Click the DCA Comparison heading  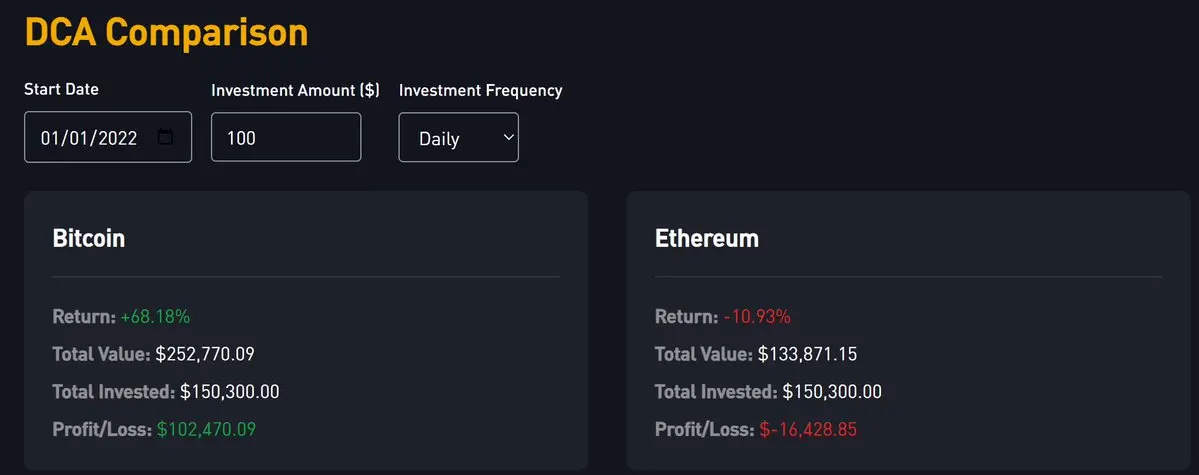(x=166, y=32)
